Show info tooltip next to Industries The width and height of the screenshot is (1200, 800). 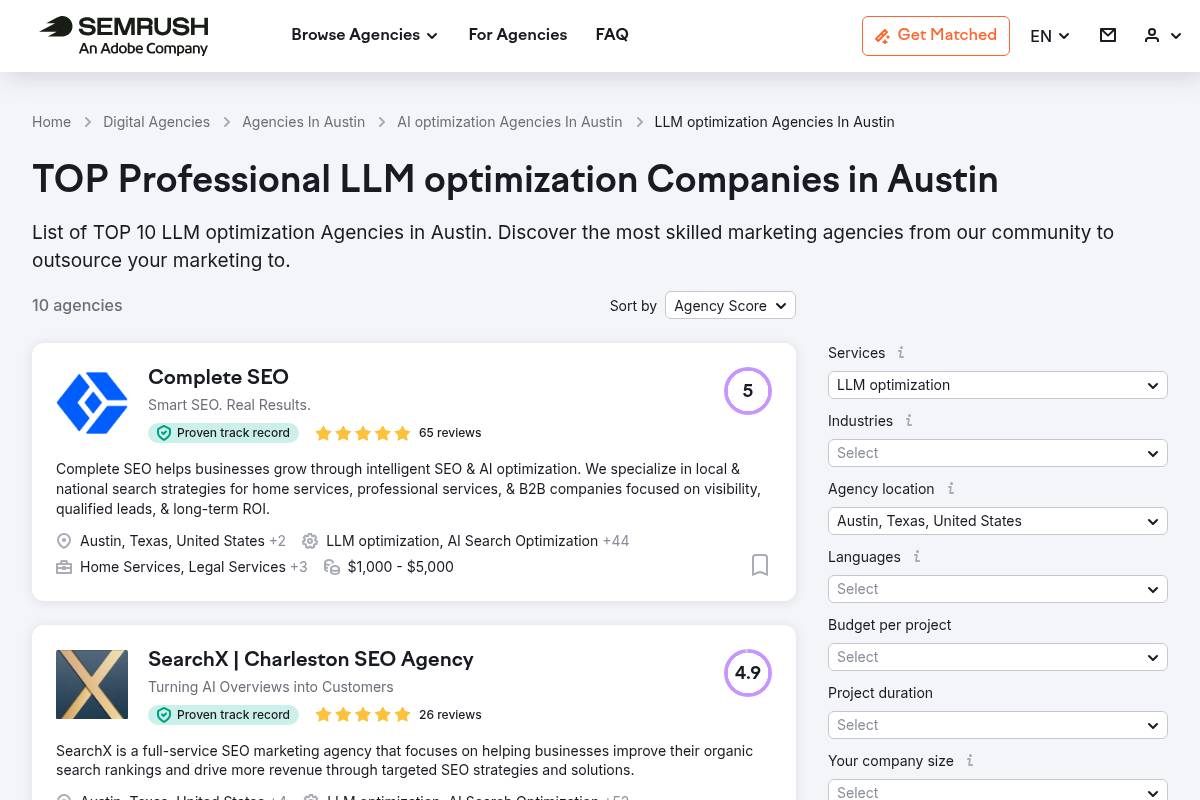909,420
